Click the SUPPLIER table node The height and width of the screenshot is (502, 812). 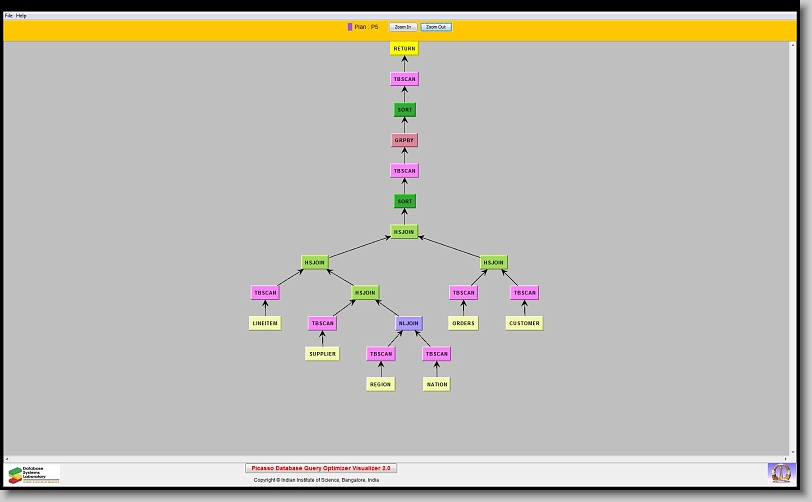pos(322,353)
